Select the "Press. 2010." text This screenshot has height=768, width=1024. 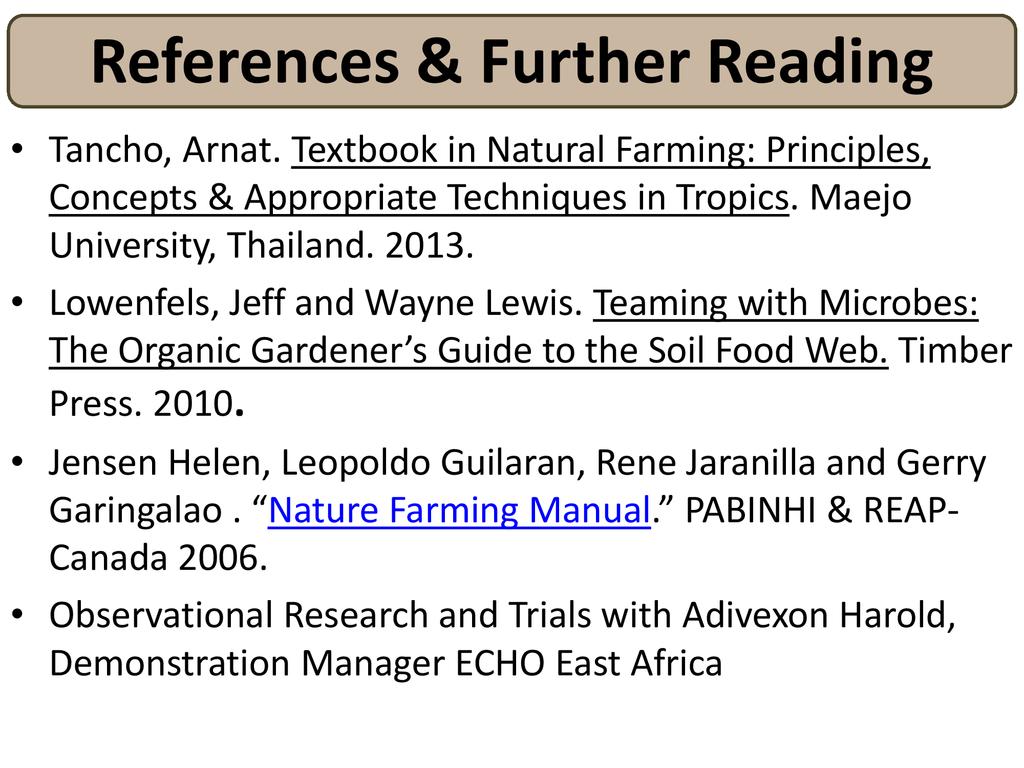click(146, 403)
